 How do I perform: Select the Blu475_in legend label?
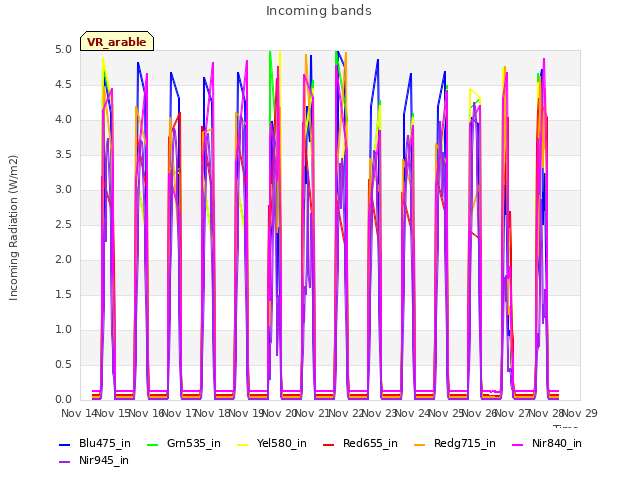tap(105, 444)
